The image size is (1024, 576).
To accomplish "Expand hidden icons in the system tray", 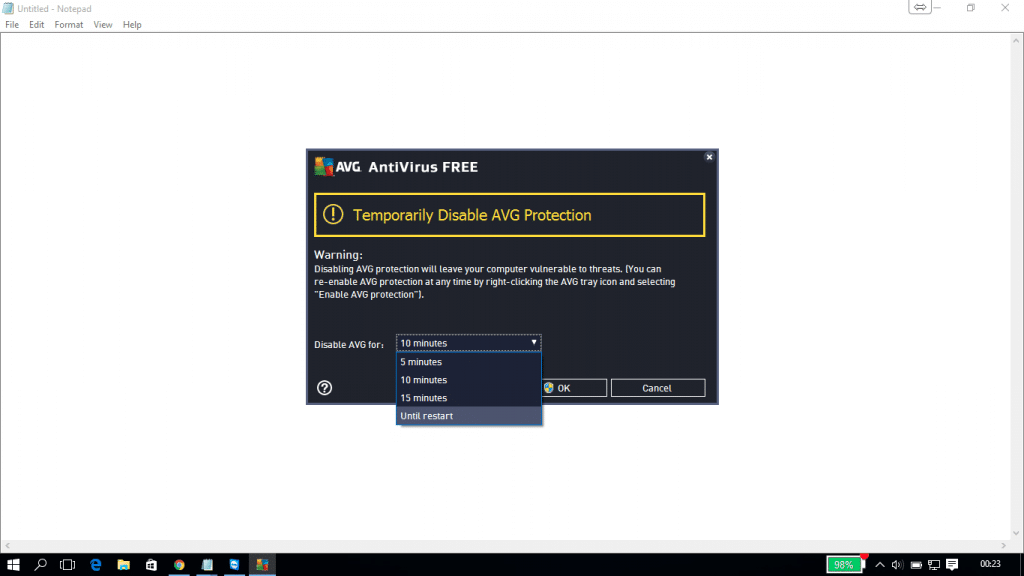I will pos(879,564).
